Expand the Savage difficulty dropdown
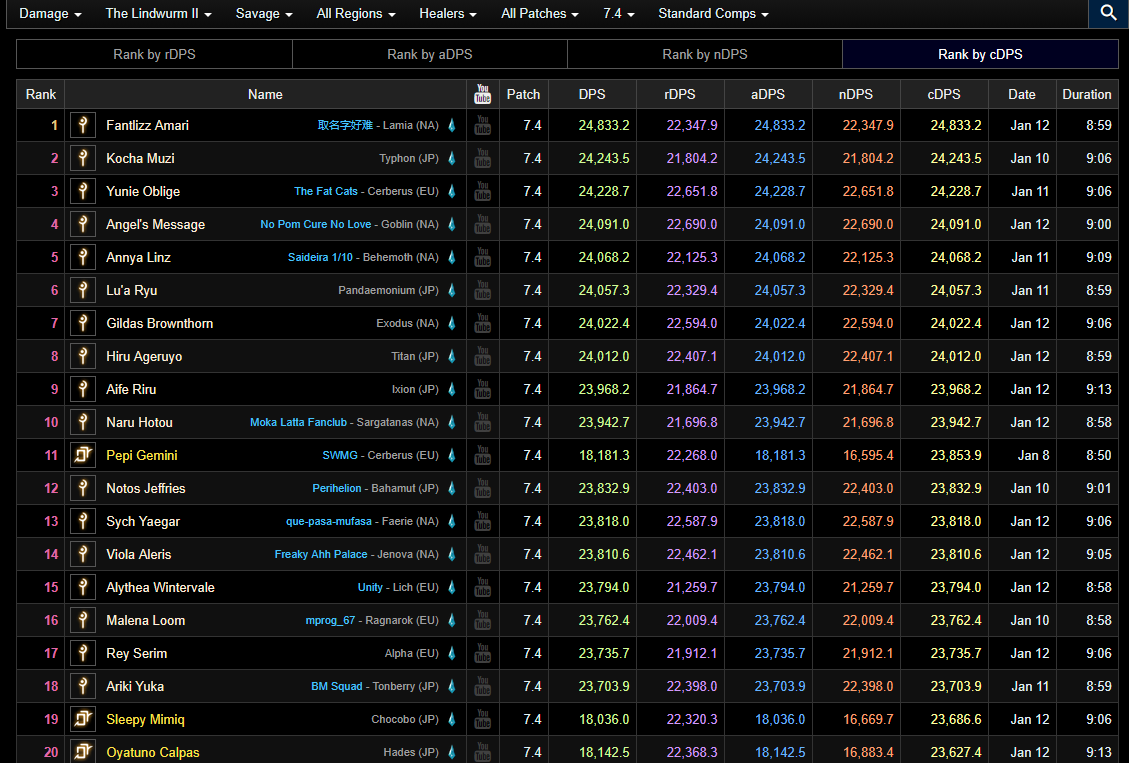Screen dimensions: 1129x763 click(264, 14)
